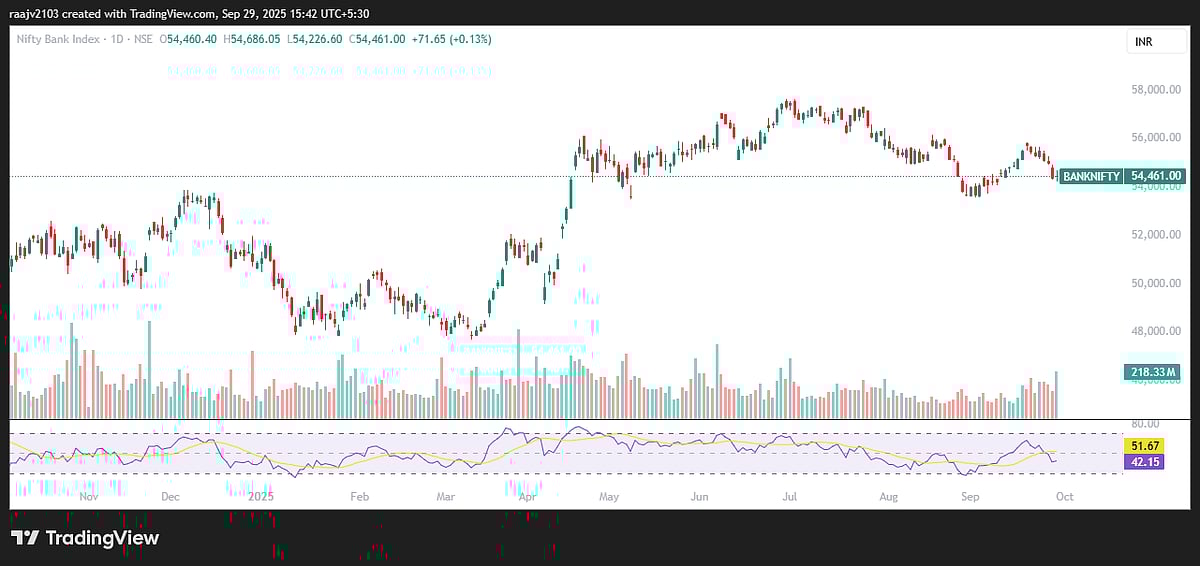1200x566 pixels.
Task: Click the Mar label on time axis
Action: coord(446,496)
